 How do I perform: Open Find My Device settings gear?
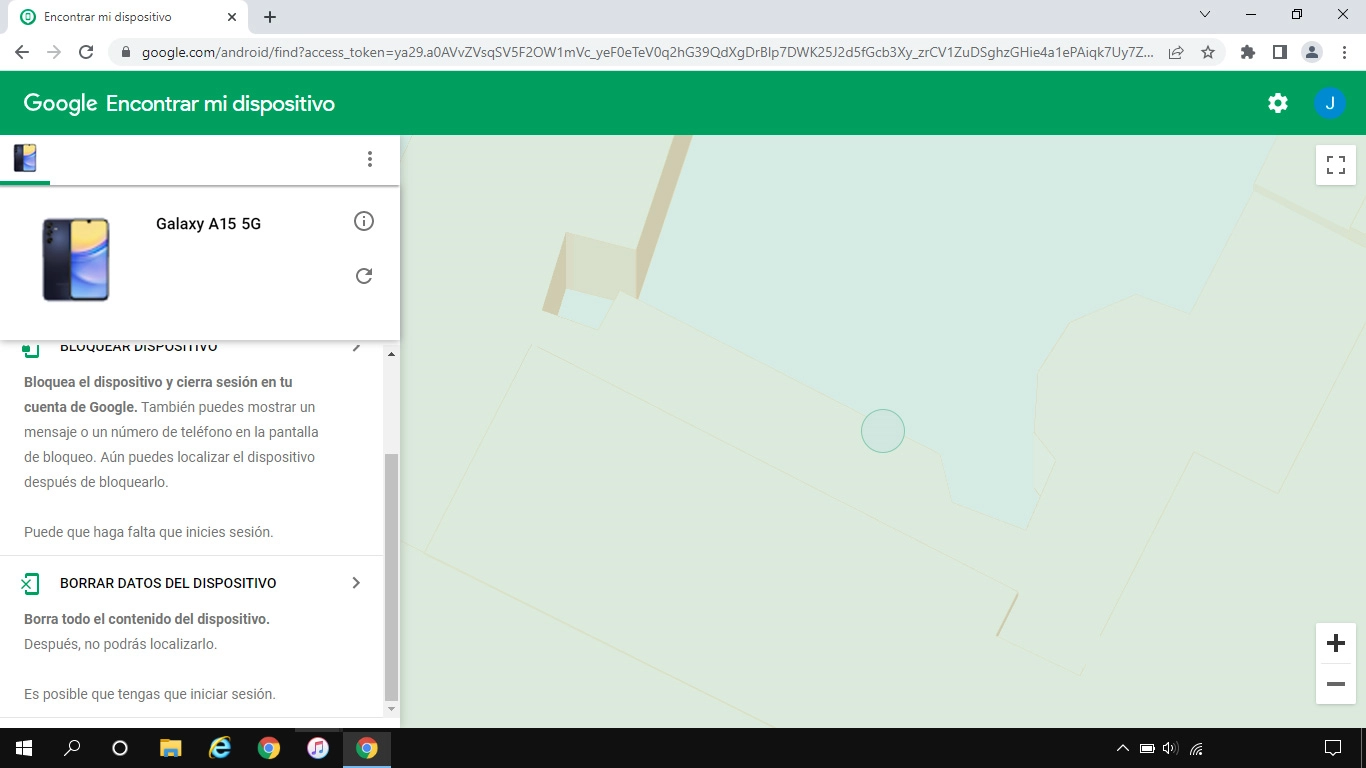click(1277, 102)
